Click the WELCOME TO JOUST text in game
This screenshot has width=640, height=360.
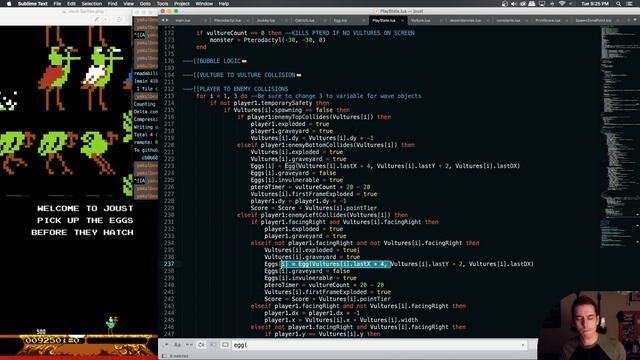85,209
